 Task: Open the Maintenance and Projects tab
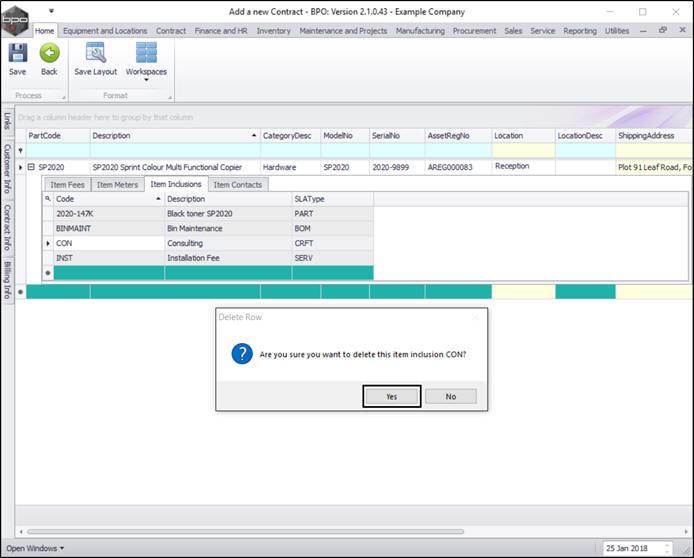click(x=343, y=31)
